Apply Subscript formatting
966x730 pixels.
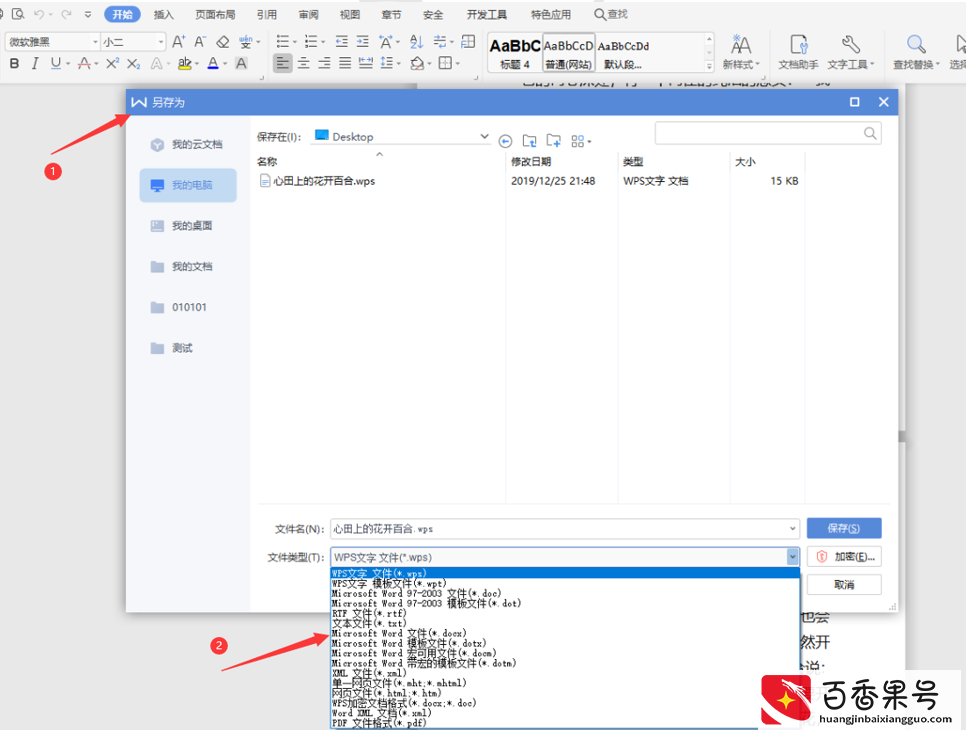click(134, 63)
